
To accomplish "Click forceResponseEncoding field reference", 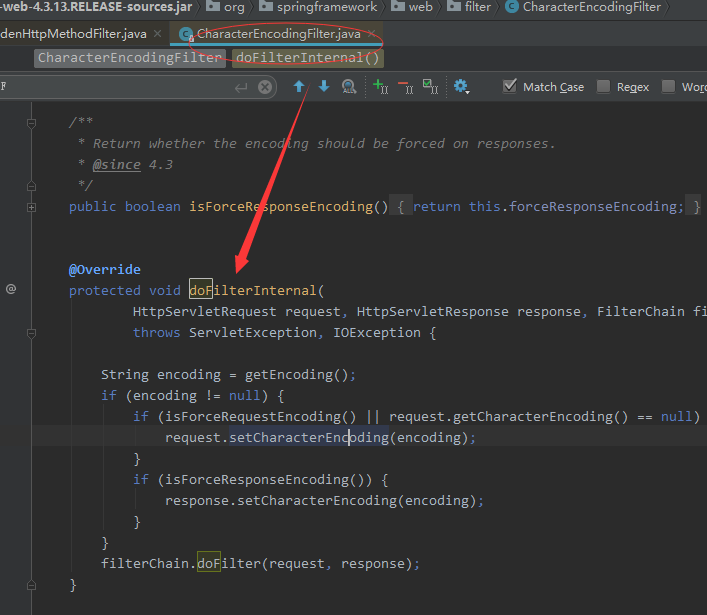I will coord(593,207).
